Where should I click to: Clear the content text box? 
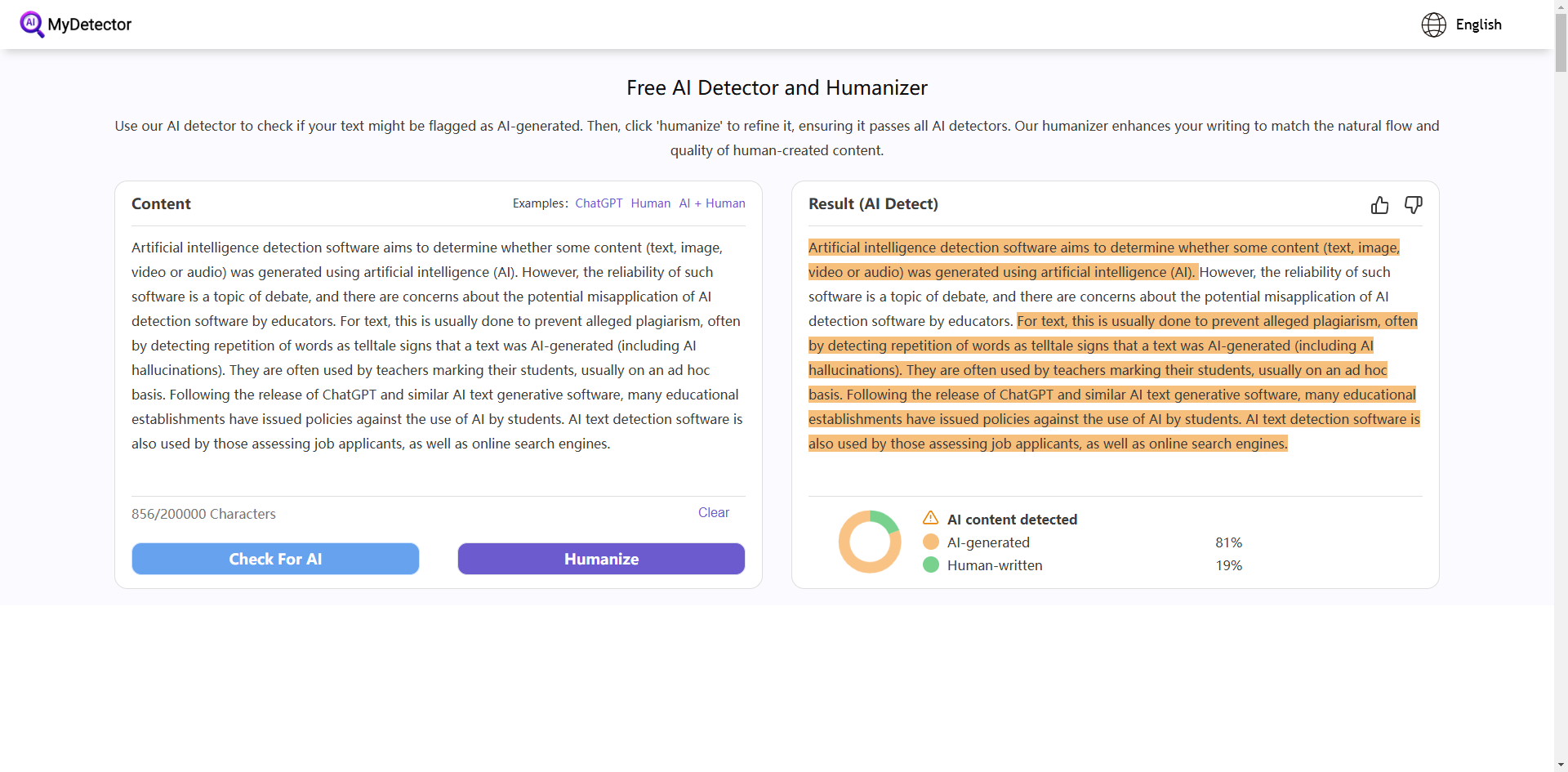point(713,512)
